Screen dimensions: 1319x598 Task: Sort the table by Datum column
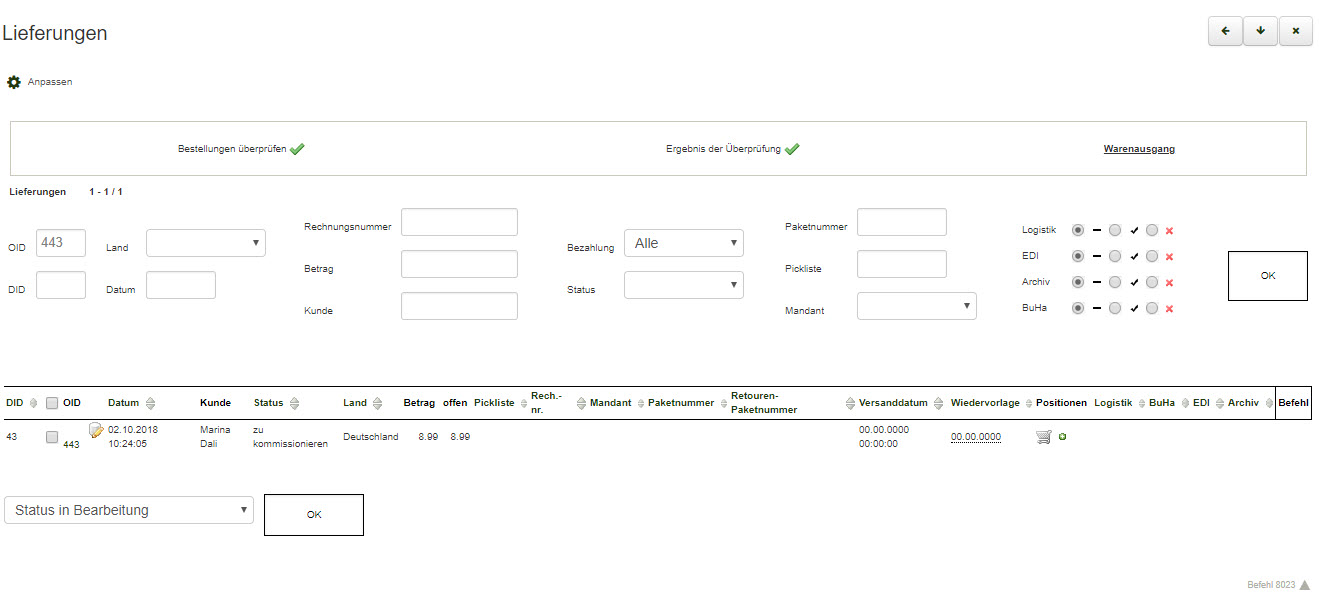pyautogui.click(x=150, y=403)
